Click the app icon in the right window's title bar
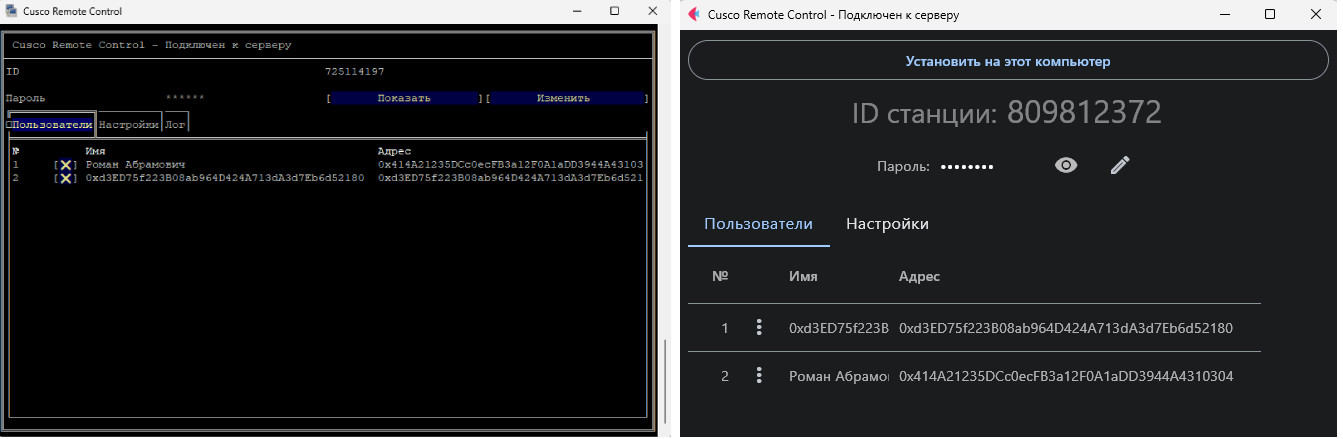This screenshot has width=1343, height=439. [x=694, y=14]
